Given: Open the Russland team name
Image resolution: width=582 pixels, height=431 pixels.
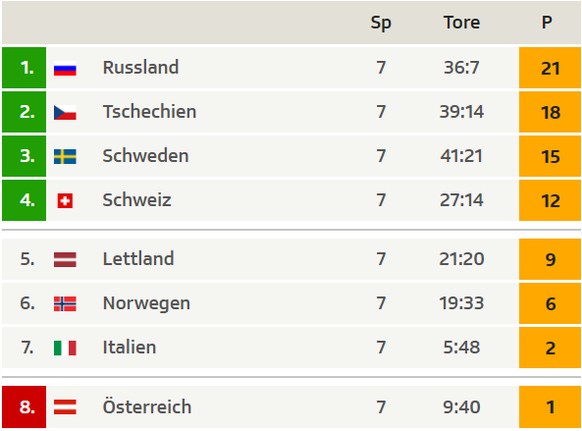Looking at the screenshot, I should pyautogui.click(x=141, y=68).
